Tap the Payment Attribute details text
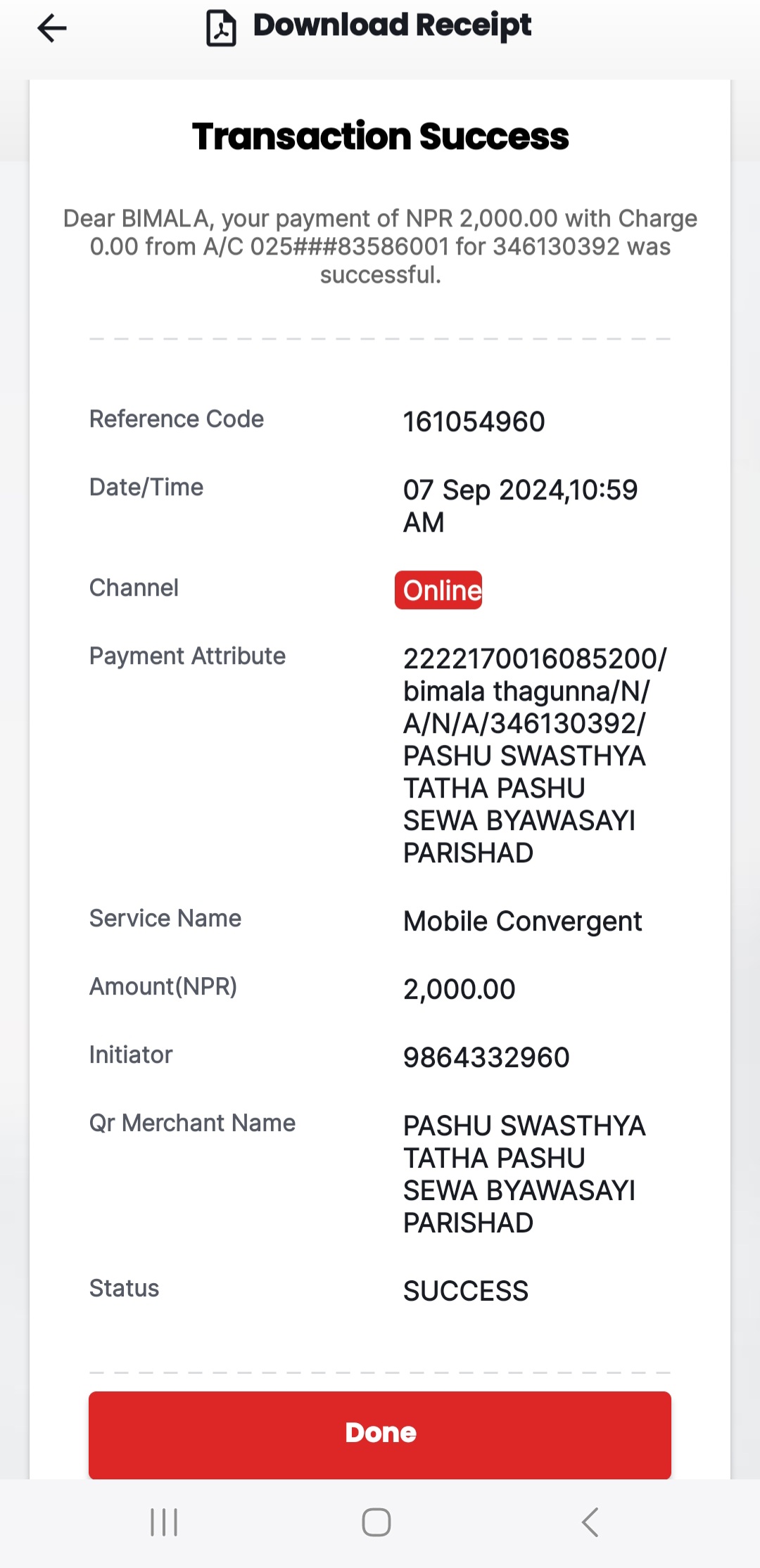This screenshot has height=1568, width=760. (x=535, y=756)
